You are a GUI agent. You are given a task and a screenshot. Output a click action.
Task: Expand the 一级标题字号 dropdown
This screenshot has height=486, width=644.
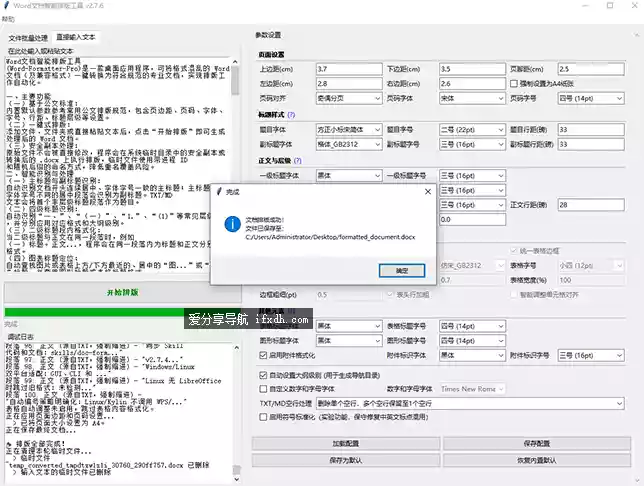click(x=472, y=175)
